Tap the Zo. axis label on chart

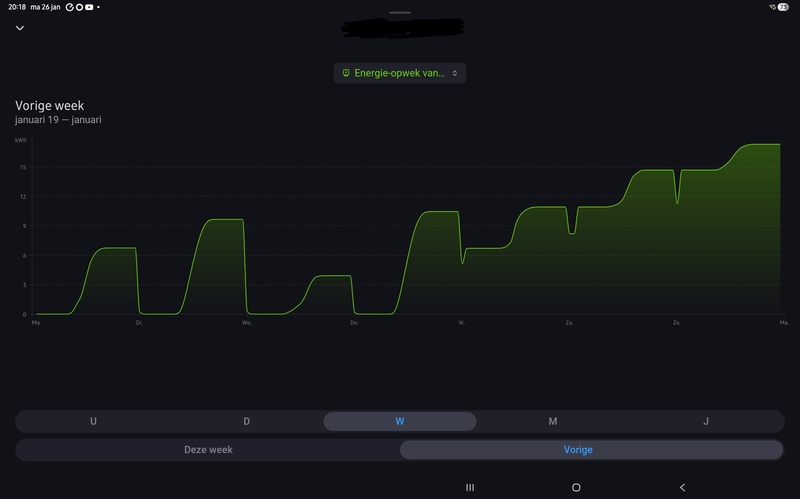(x=677, y=322)
